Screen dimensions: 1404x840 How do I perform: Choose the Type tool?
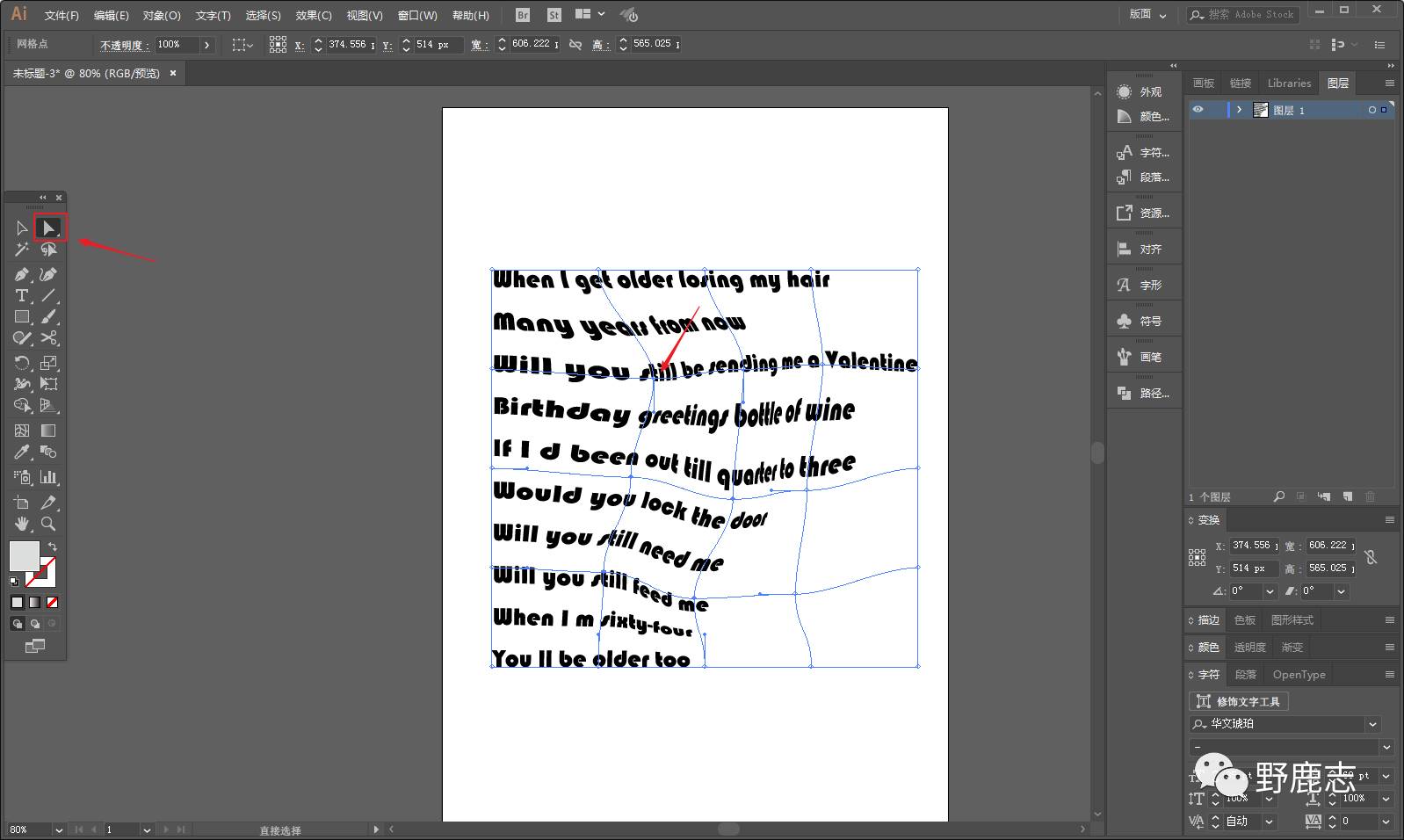click(x=22, y=296)
